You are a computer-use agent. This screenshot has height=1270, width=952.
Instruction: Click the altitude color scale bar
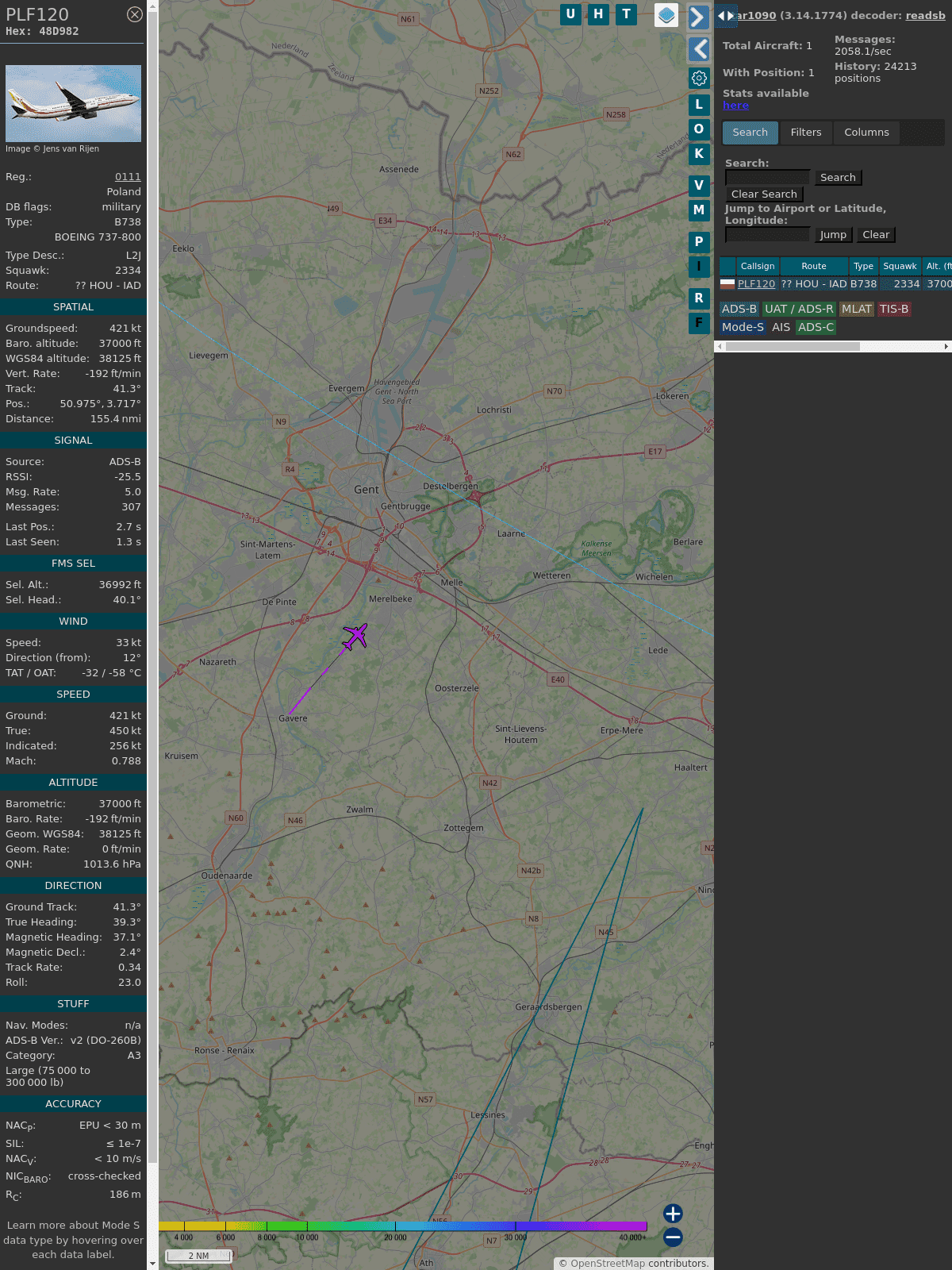tap(403, 1226)
